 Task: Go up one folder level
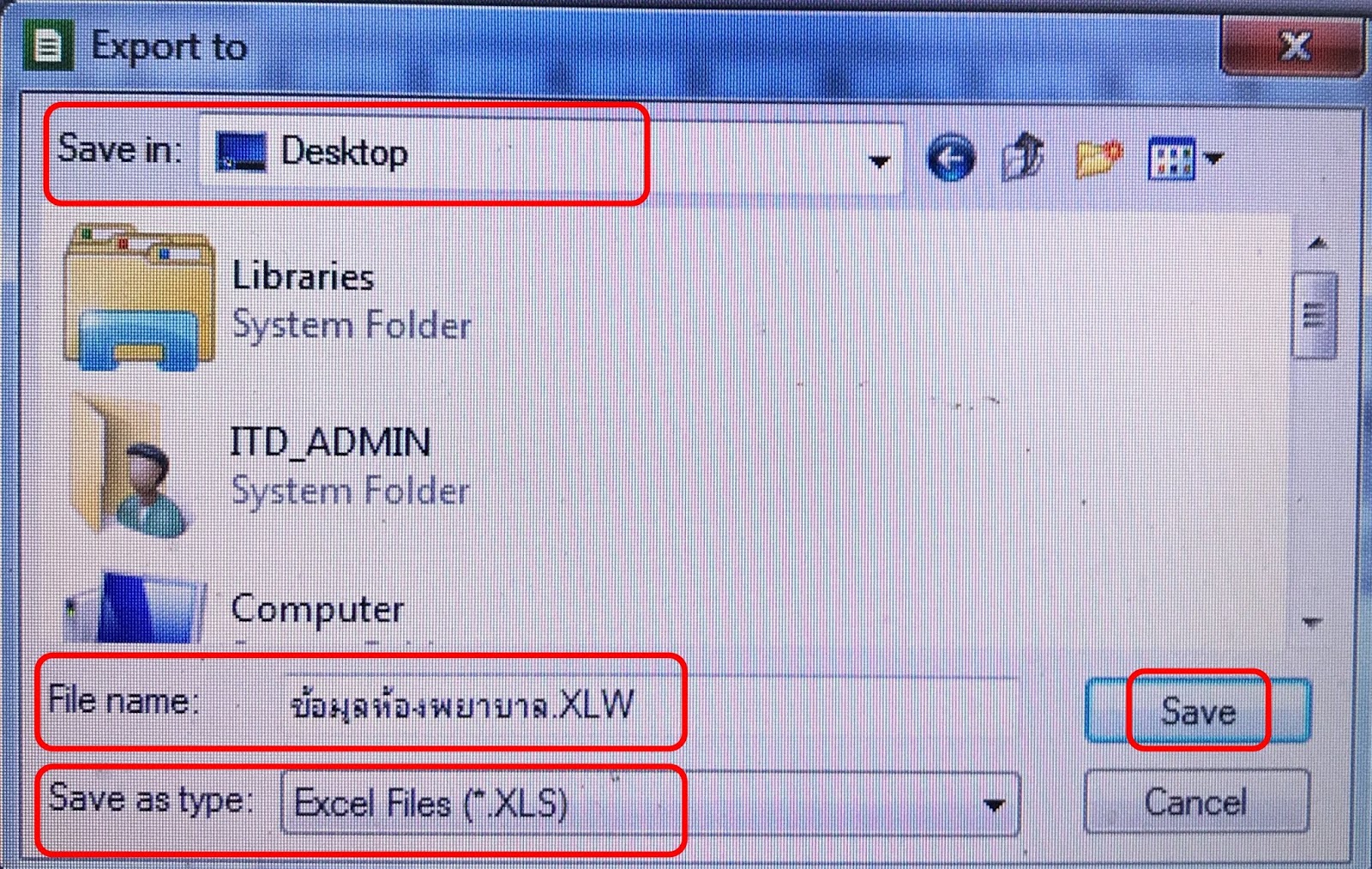pyautogui.click(x=1023, y=157)
